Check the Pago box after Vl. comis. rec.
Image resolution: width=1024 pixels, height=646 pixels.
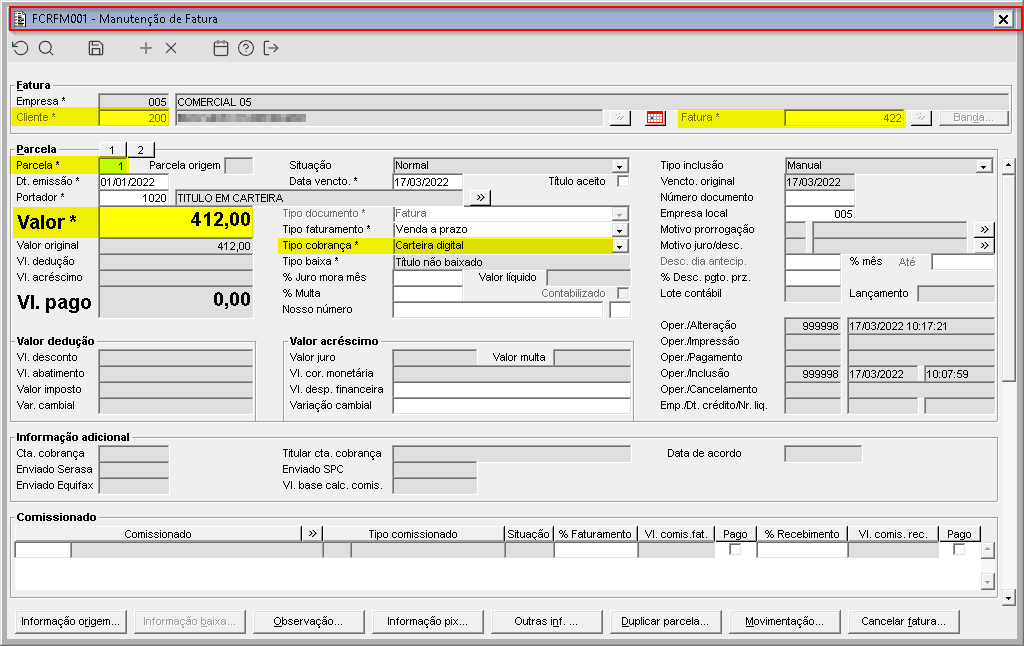(x=959, y=549)
